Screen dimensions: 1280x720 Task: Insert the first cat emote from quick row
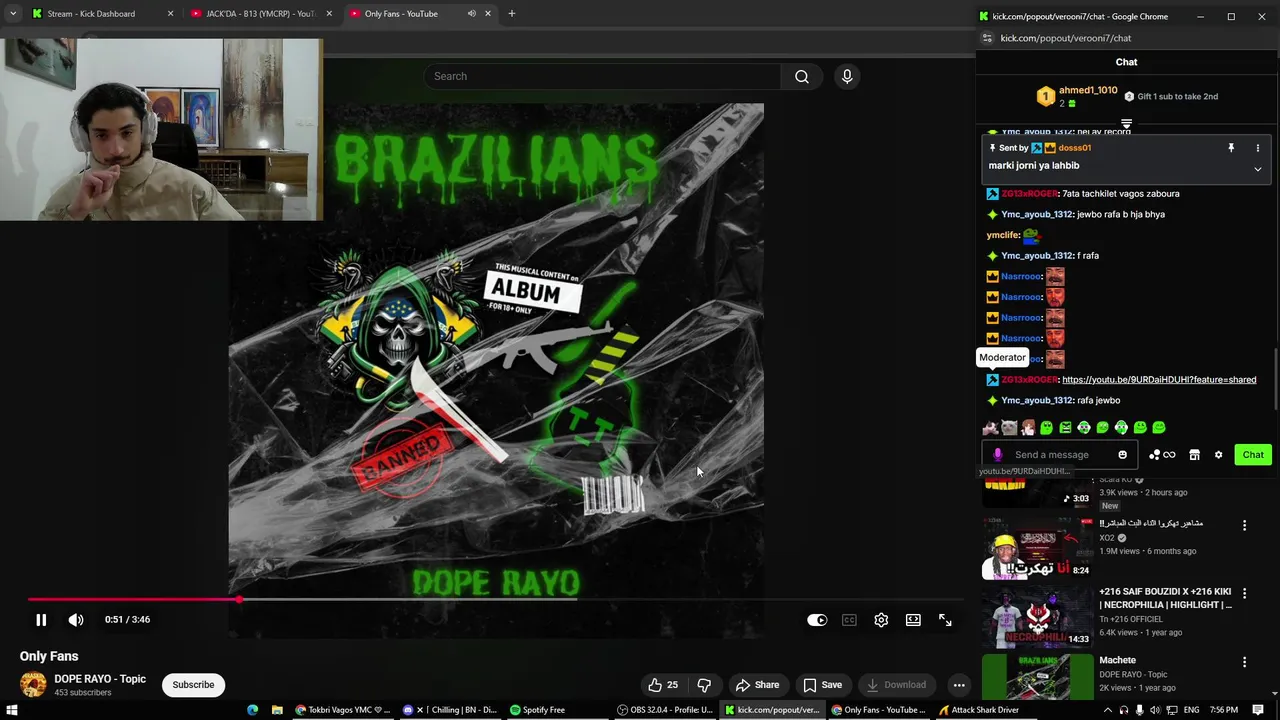(x=990, y=428)
